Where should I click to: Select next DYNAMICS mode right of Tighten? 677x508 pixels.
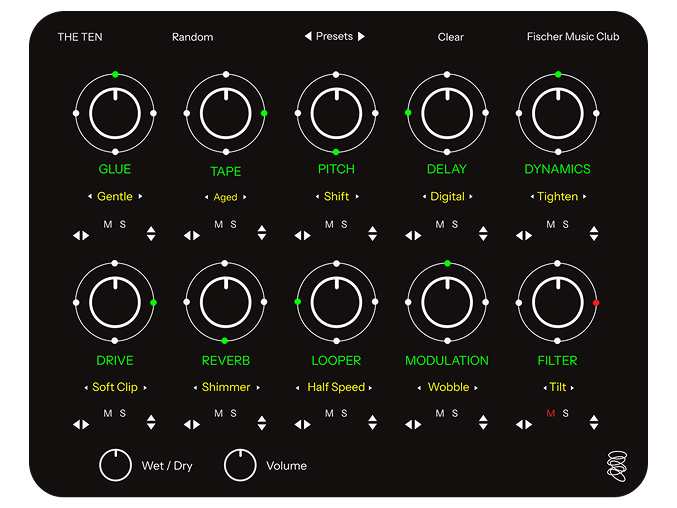(x=585, y=196)
